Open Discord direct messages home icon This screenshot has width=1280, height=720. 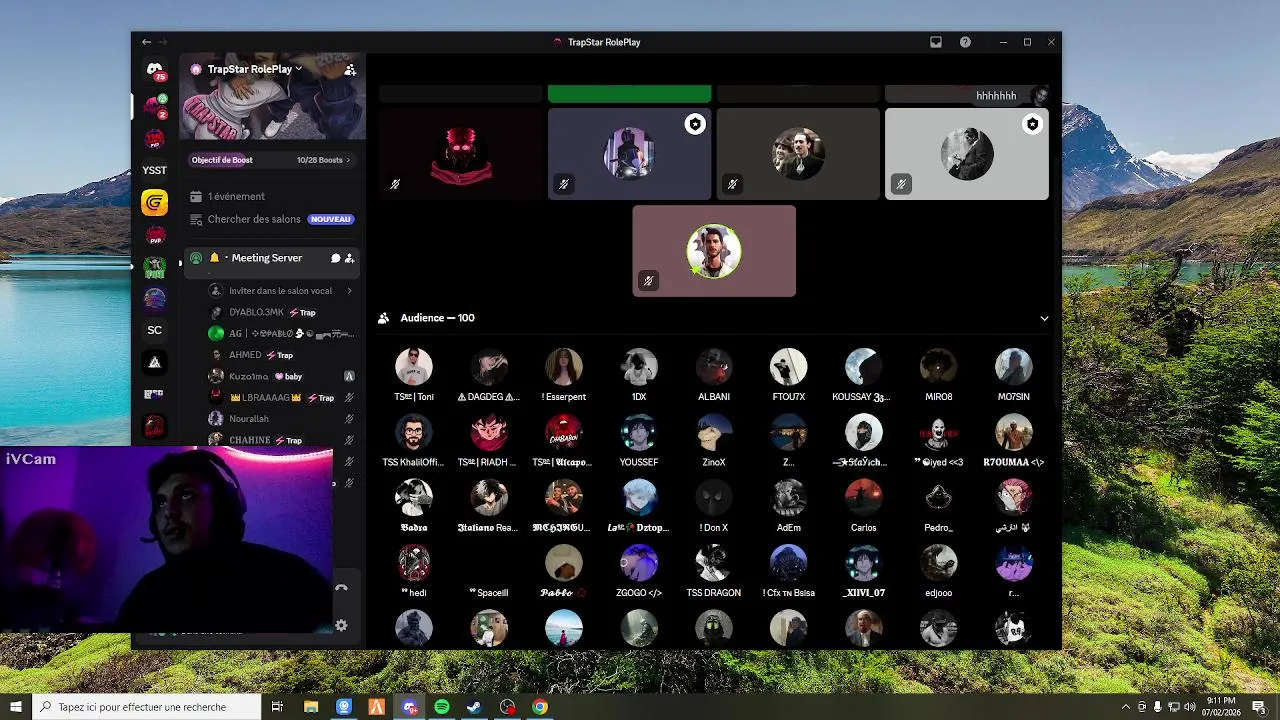154,71
